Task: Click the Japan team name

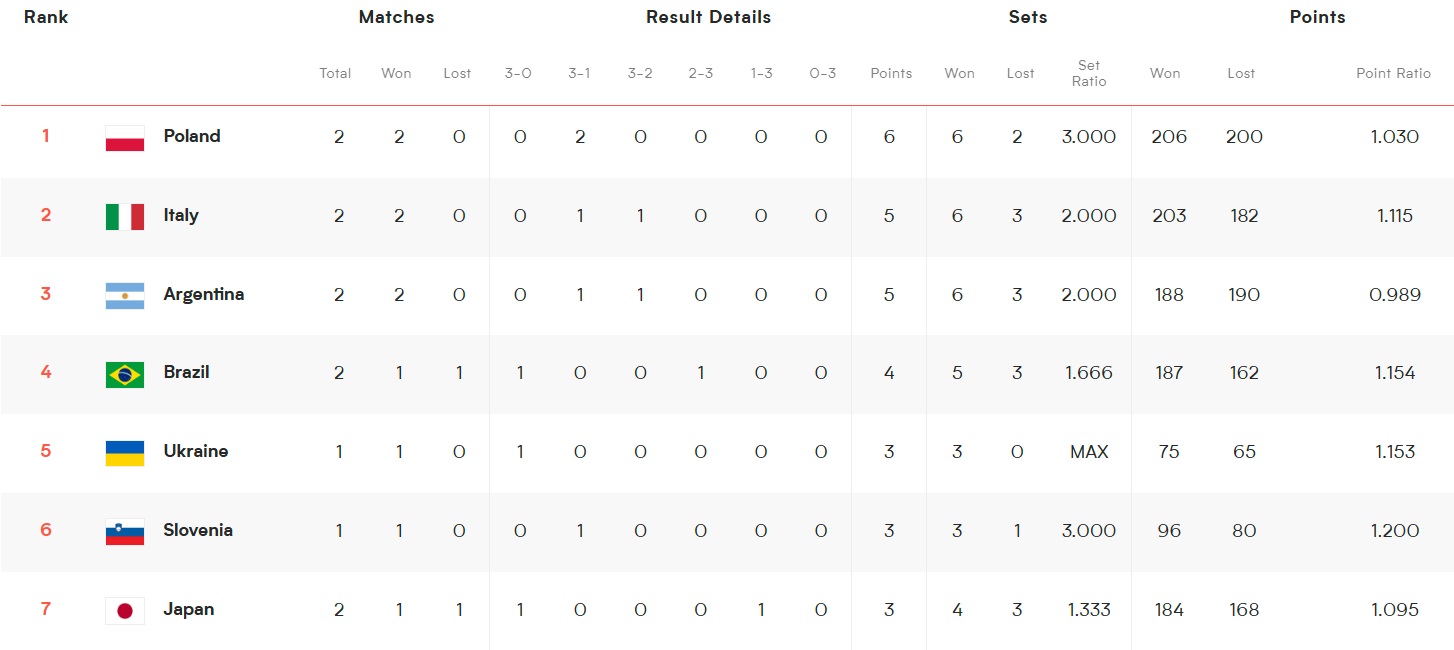Action: 189,609
